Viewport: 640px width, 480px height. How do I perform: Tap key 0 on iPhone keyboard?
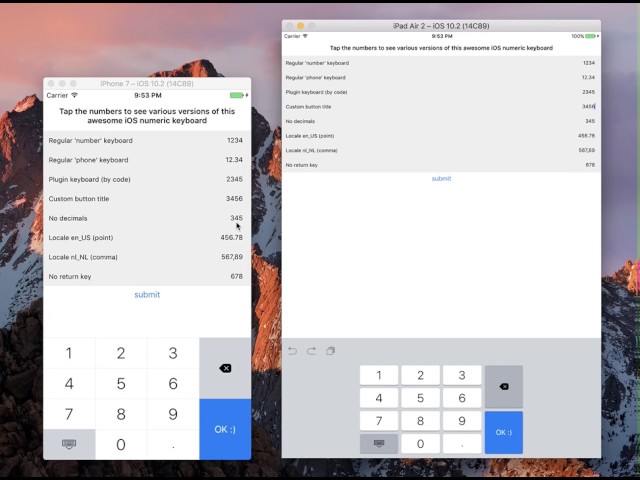[x=121, y=444]
